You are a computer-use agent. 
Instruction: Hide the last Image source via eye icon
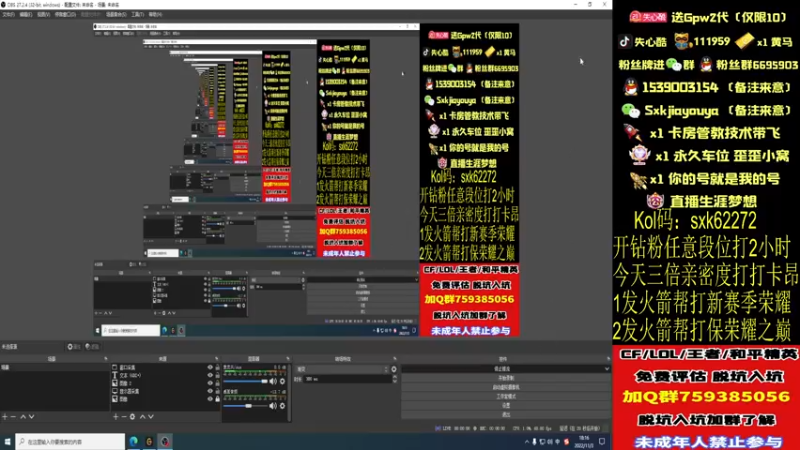point(210,399)
